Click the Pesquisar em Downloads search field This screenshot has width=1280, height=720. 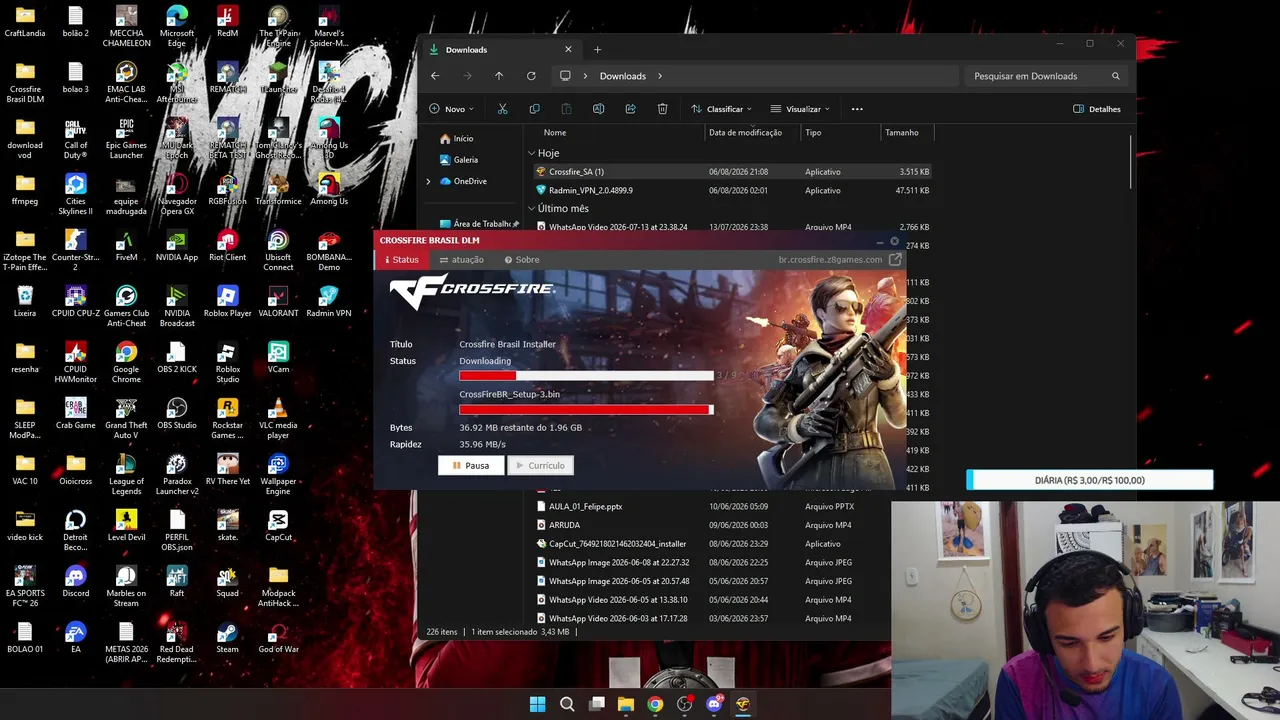[x=1046, y=76]
